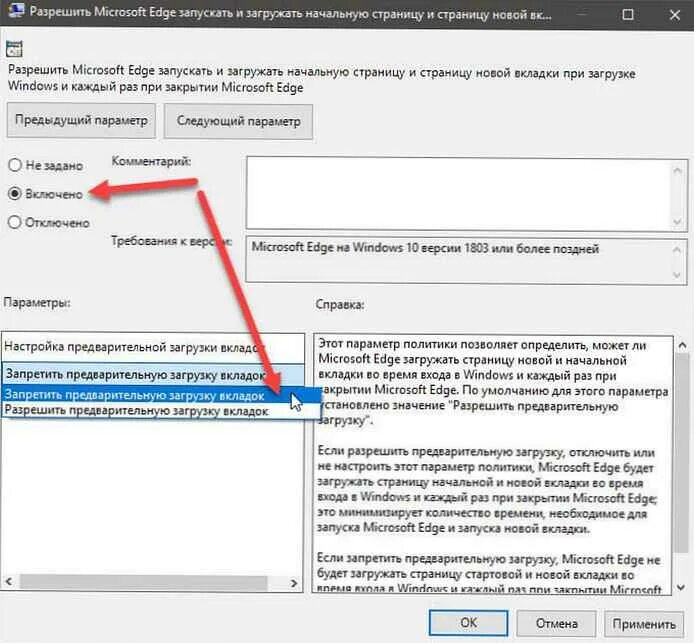Select the 'Не задано' radio button

tap(15, 165)
